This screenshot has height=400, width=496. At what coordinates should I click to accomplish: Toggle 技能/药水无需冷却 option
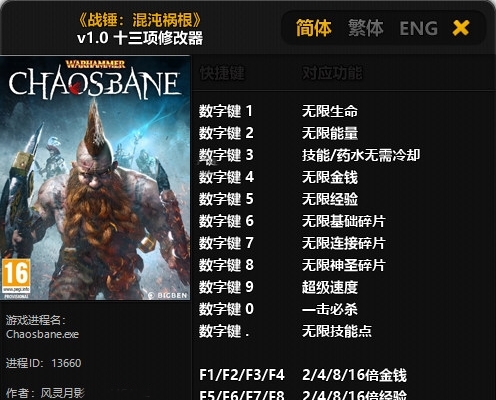pos(361,155)
